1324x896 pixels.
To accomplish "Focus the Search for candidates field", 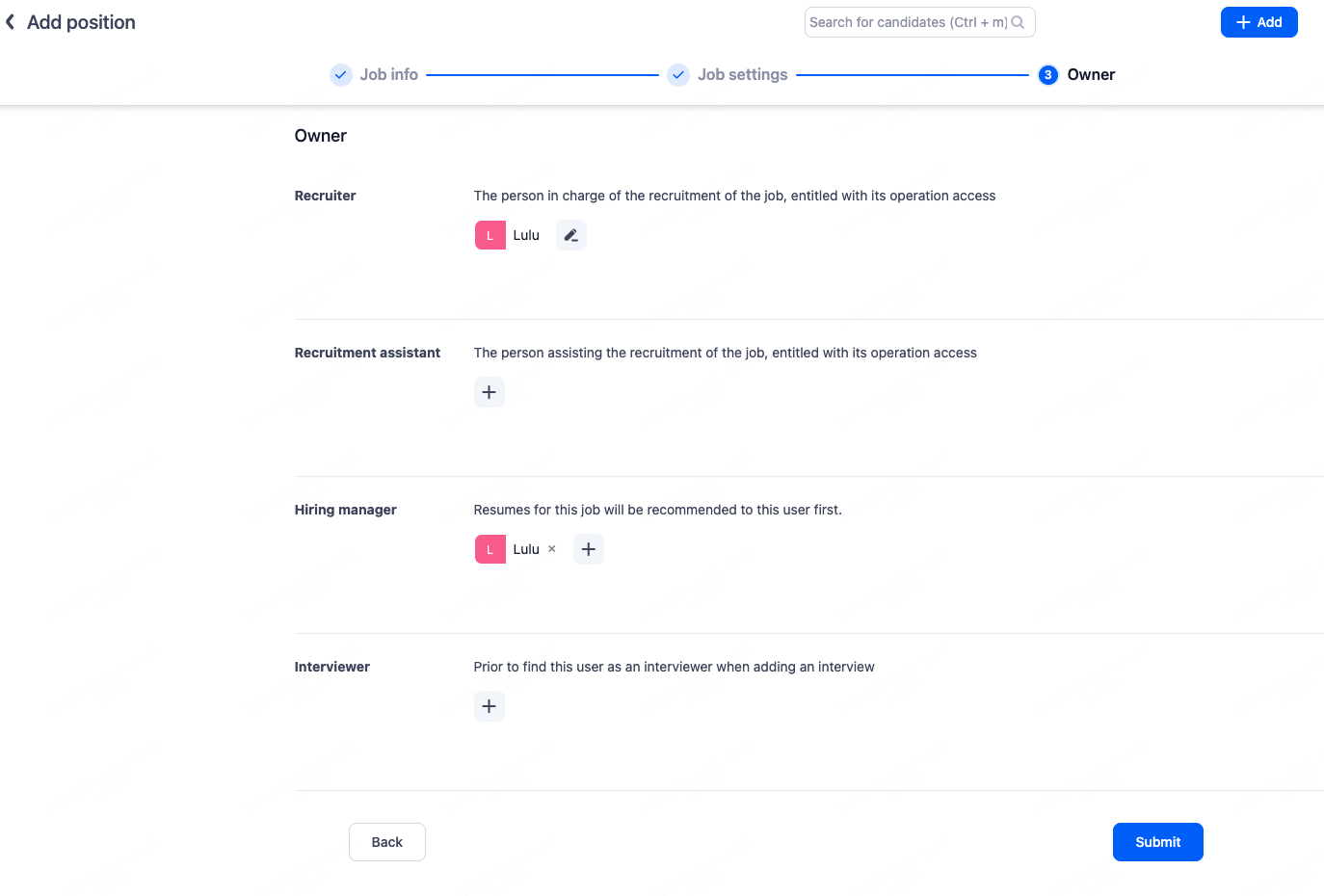I will 906,22.
